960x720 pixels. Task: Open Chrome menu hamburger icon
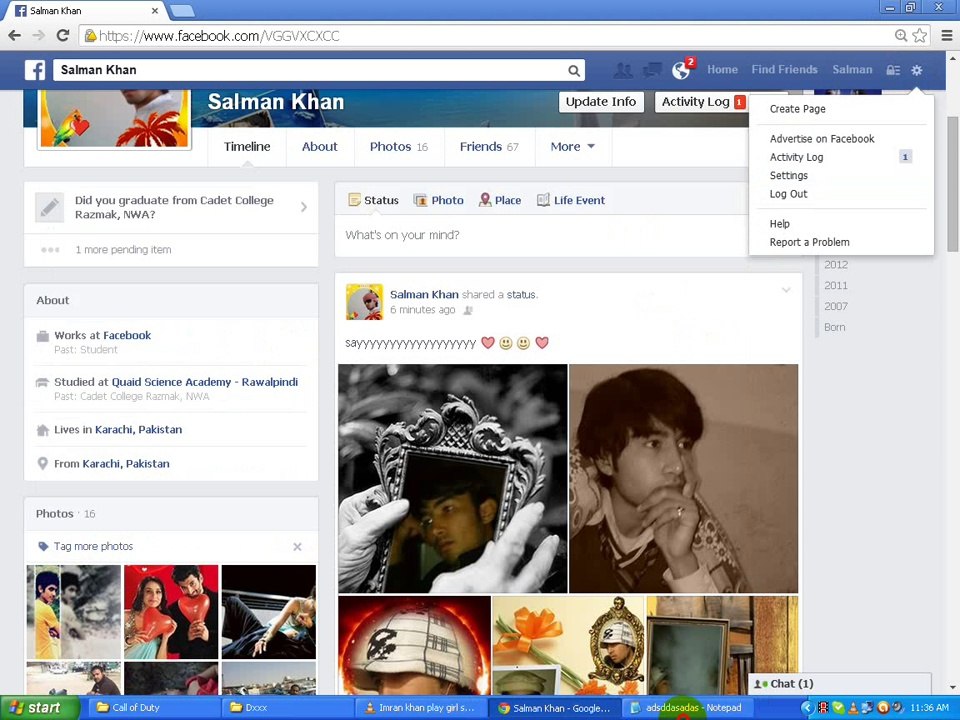click(947, 36)
